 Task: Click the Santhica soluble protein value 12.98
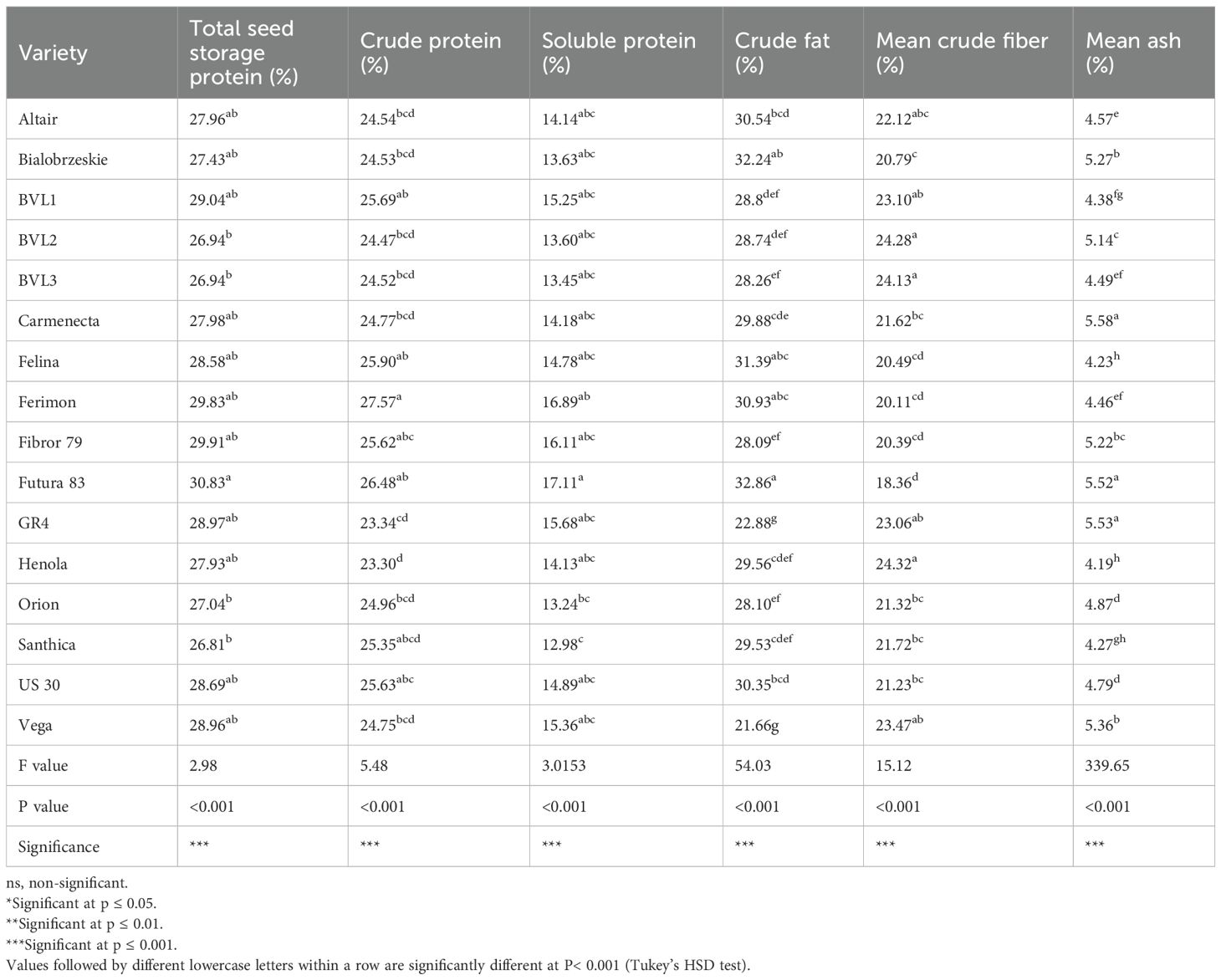[562, 645]
